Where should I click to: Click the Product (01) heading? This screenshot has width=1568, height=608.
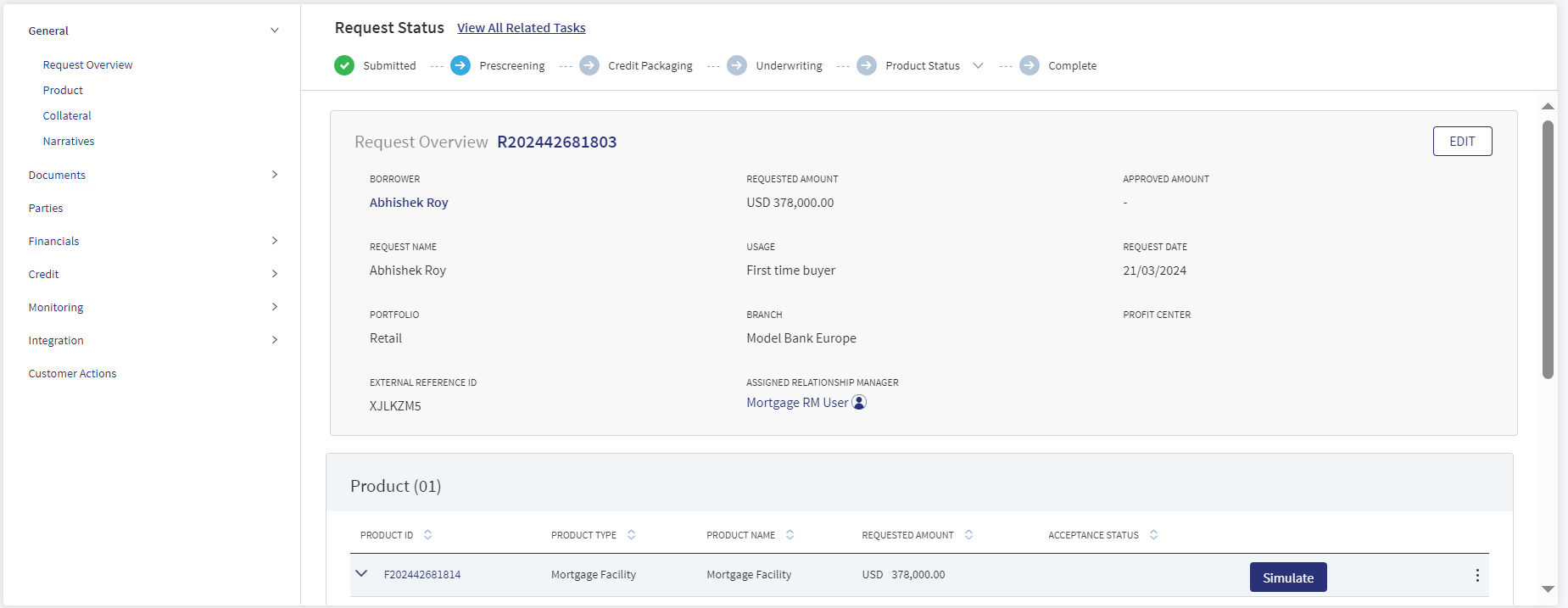(x=396, y=486)
